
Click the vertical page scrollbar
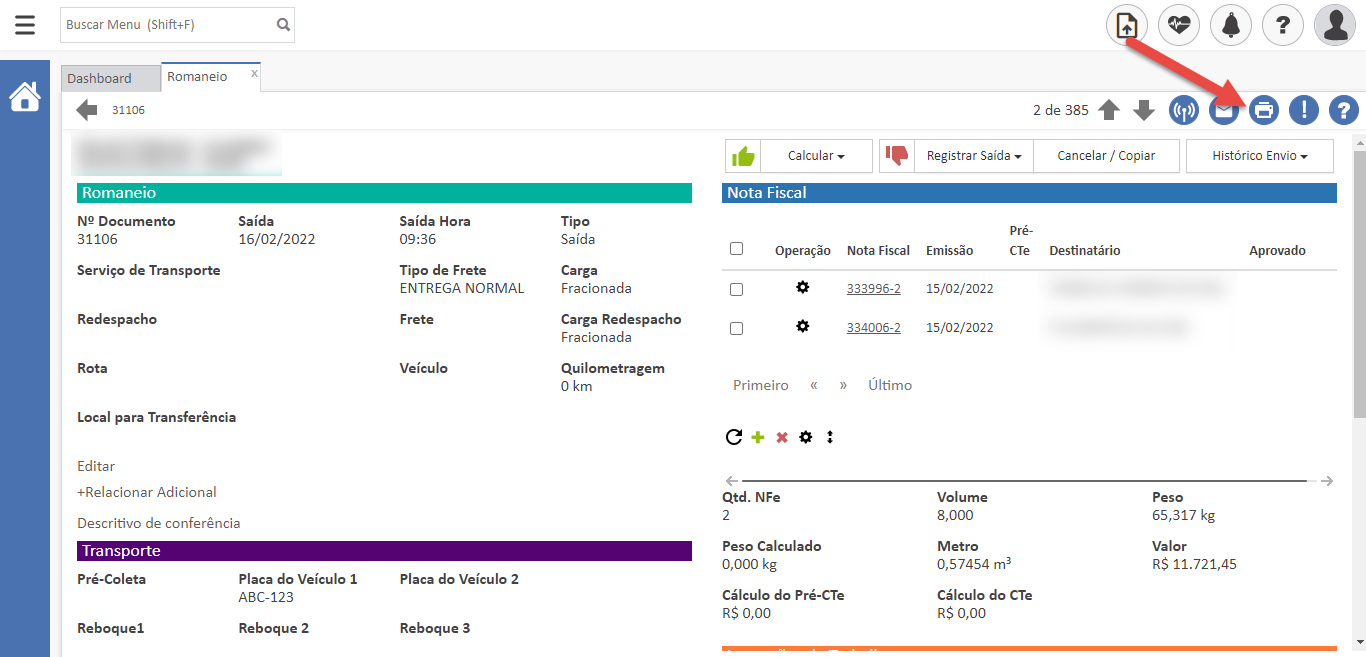point(1359,283)
